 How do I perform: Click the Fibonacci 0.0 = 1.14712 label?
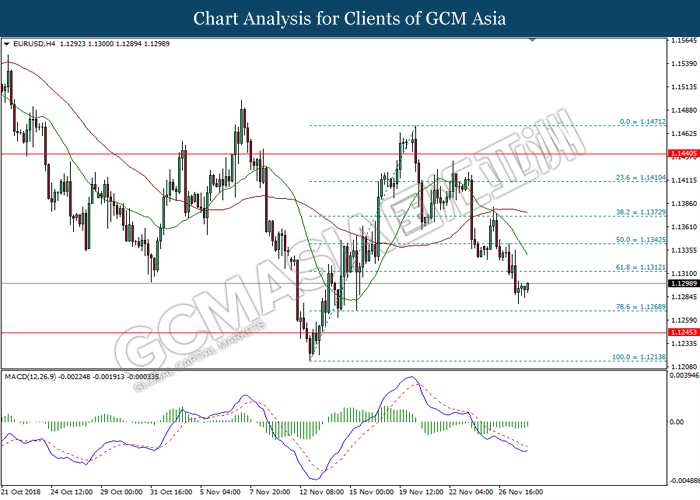pyautogui.click(x=642, y=121)
